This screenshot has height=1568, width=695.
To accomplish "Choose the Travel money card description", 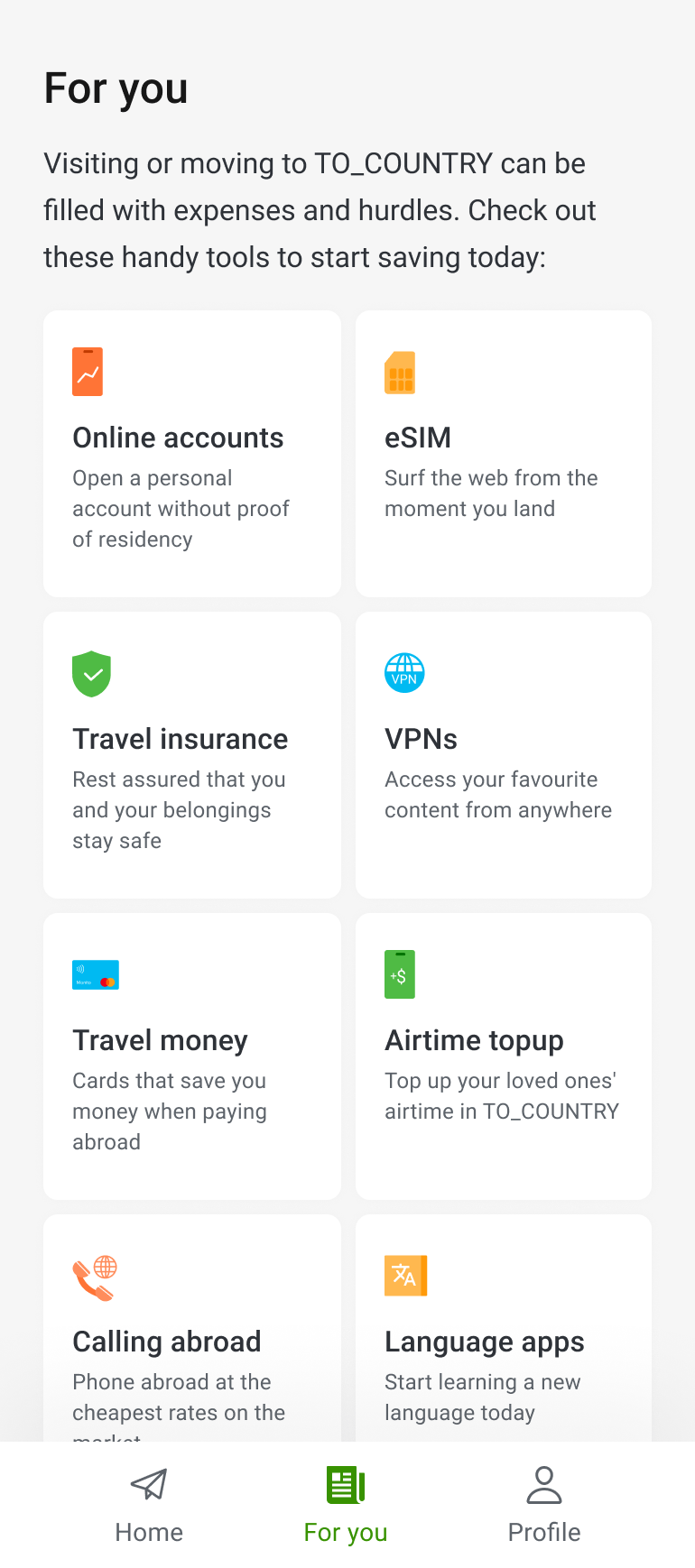I will point(170,1111).
